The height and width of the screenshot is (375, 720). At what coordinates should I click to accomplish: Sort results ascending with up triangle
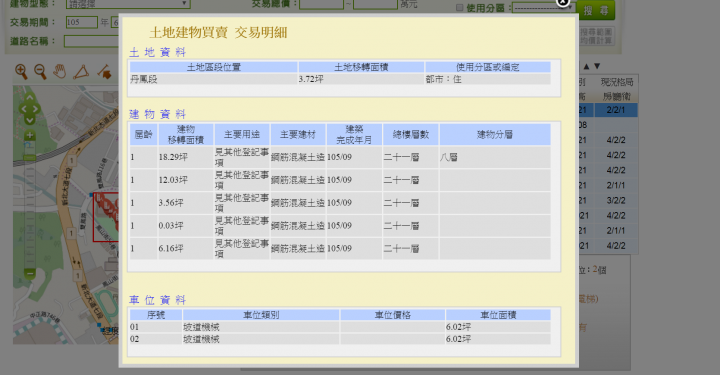586,66
